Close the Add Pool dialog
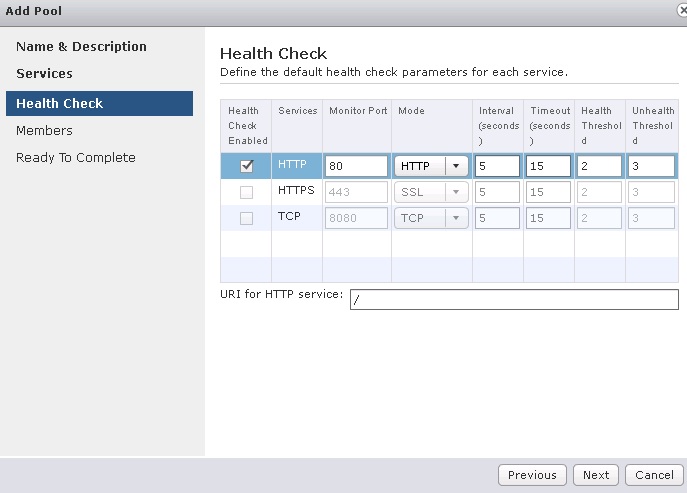Viewport: 687px width, 493px height. pos(682,10)
